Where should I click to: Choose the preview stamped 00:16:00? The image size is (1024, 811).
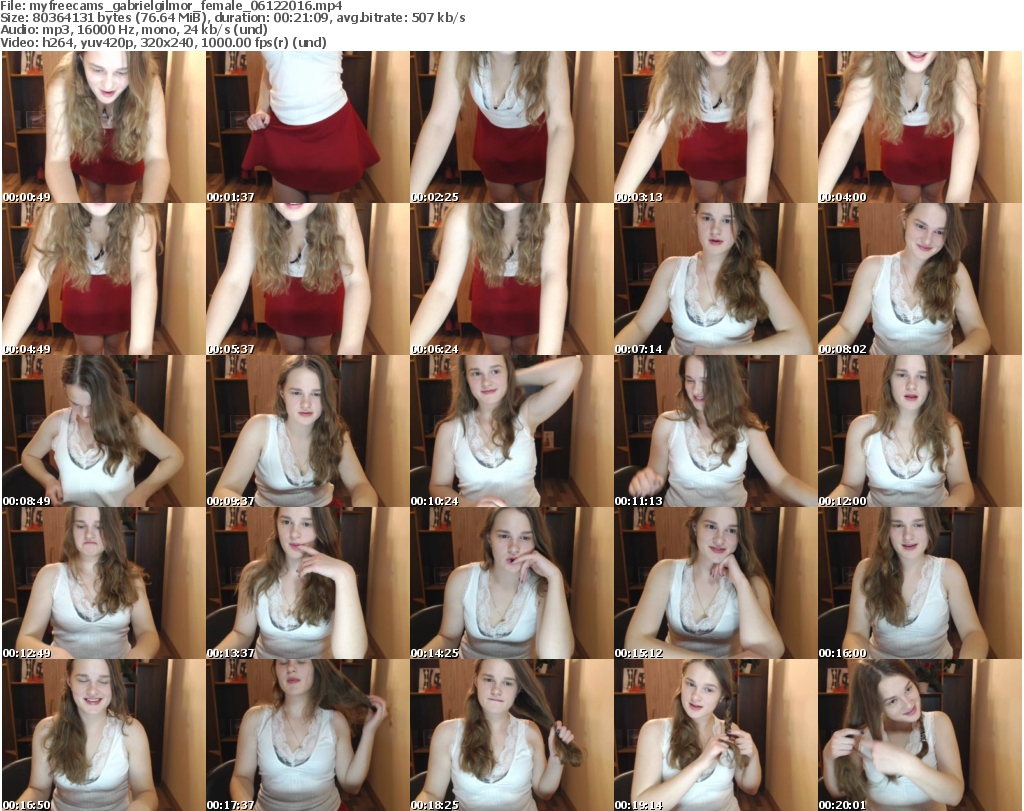pos(920,583)
